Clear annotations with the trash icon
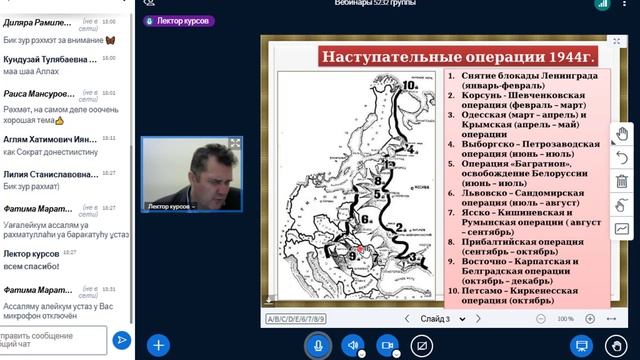This screenshot has height=360, width=640. pos(622,181)
